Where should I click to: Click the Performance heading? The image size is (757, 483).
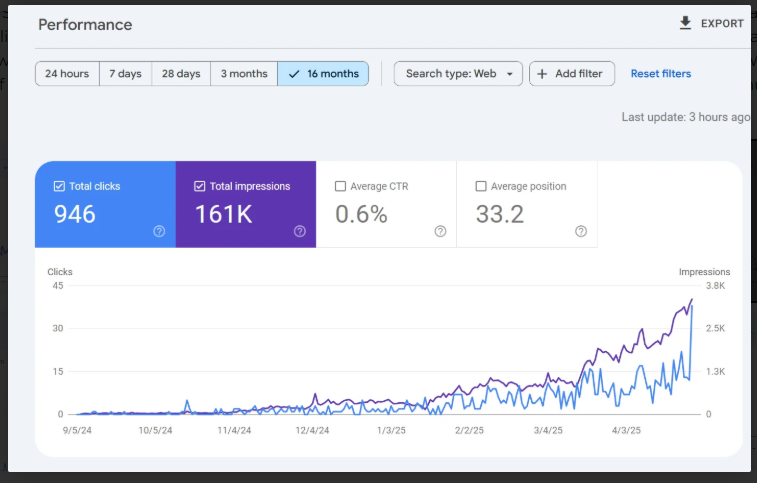point(85,25)
